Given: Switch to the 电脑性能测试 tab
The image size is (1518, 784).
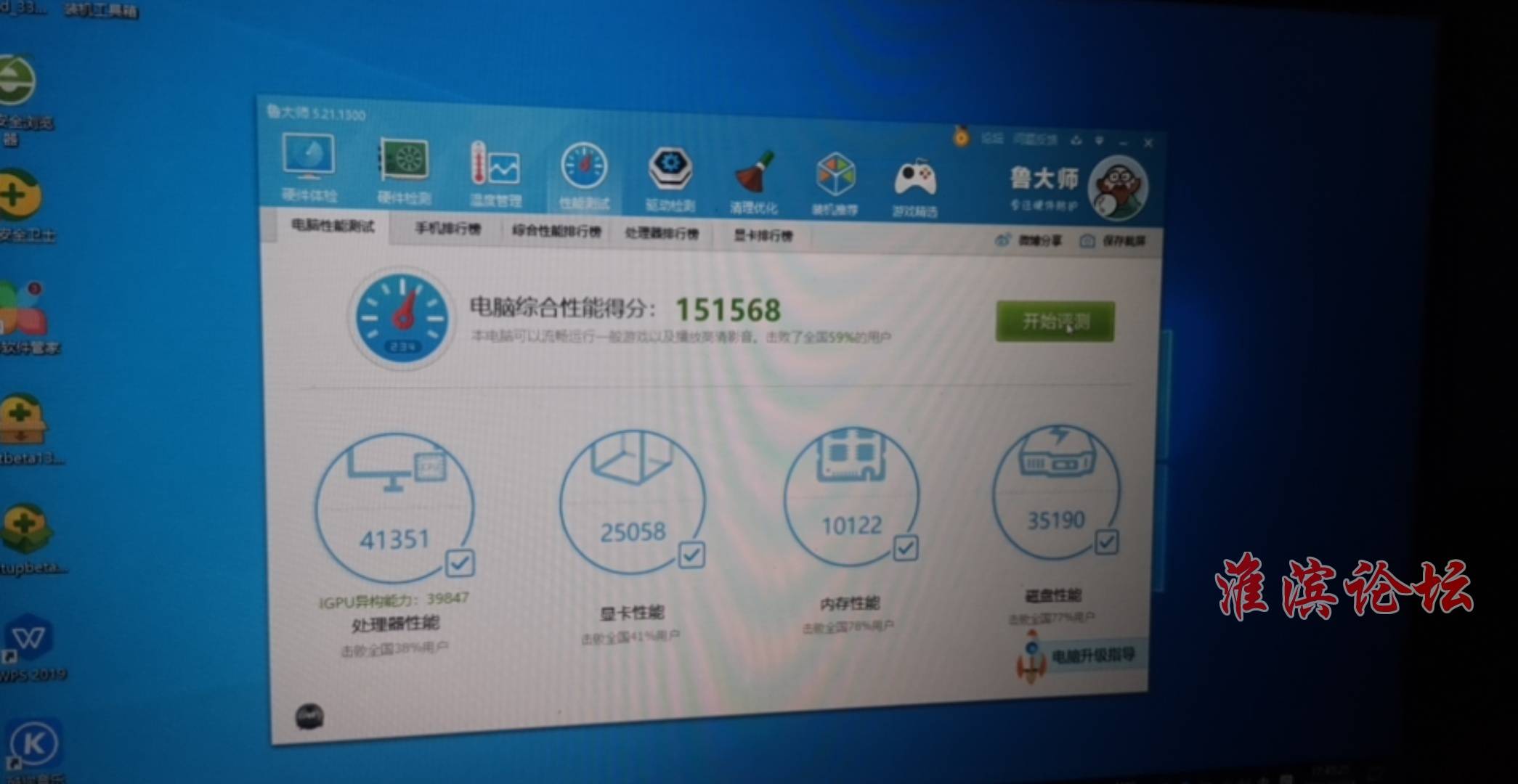Looking at the screenshot, I should [333, 226].
